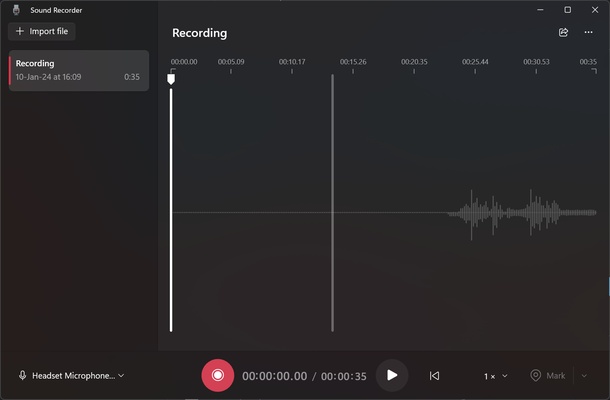Viewport: 610px width, 400px height.
Task: Expand the markers list chevron beside Mark
Action: point(584,375)
